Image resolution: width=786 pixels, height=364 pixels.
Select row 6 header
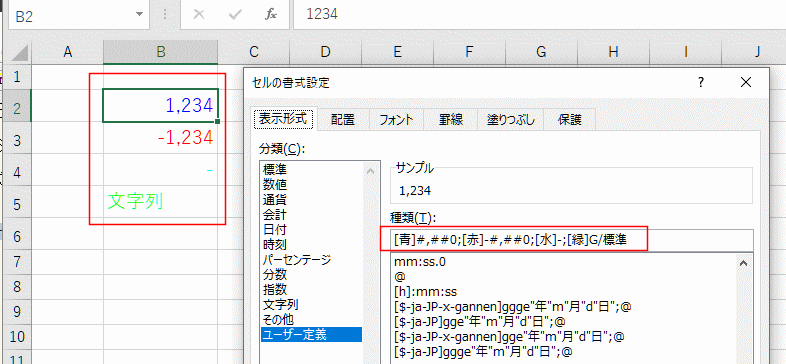click(x=18, y=235)
